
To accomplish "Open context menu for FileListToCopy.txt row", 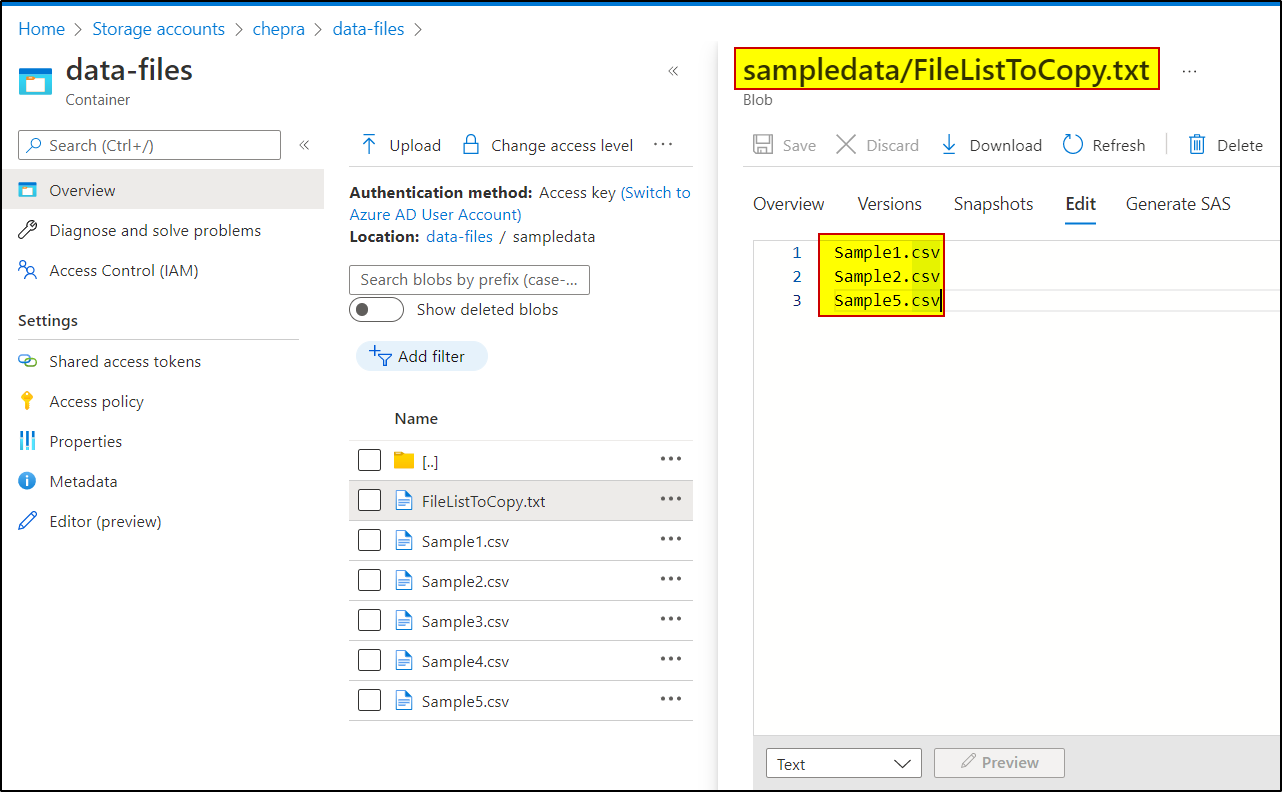I will [670, 499].
